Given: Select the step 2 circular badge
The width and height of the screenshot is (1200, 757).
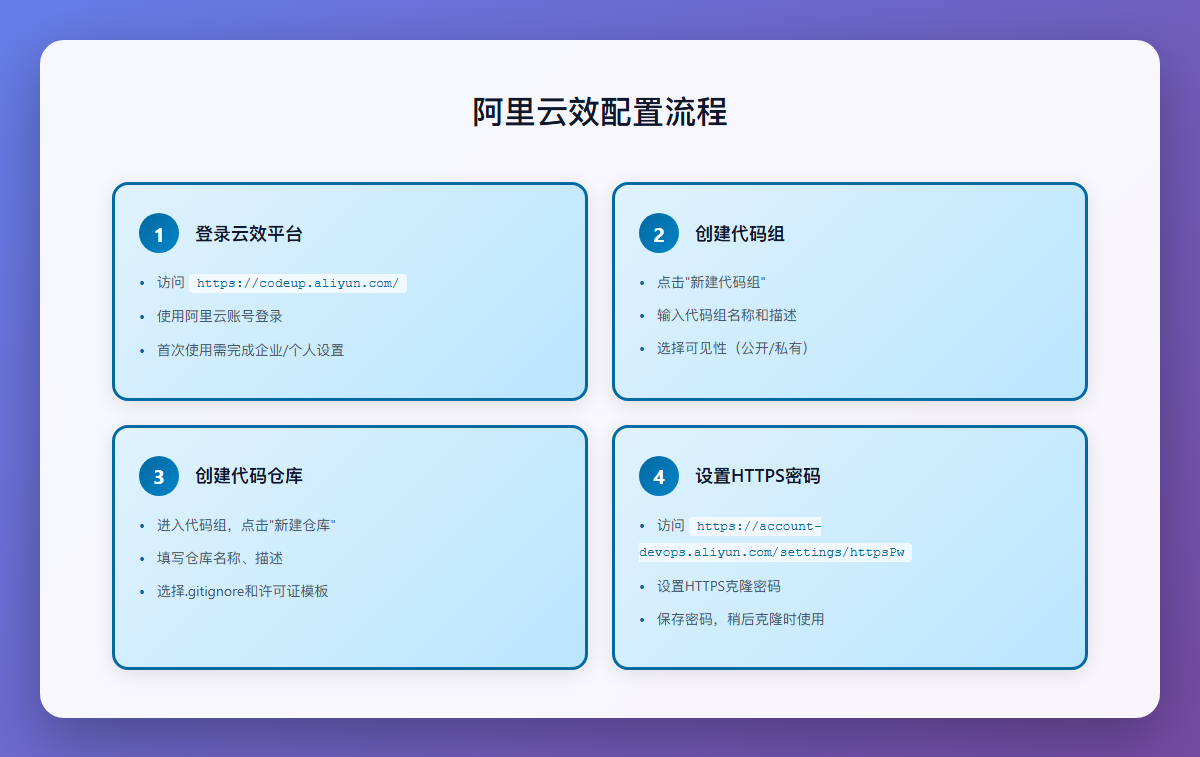Looking at the screenshot, I should (x=658, y=233).
